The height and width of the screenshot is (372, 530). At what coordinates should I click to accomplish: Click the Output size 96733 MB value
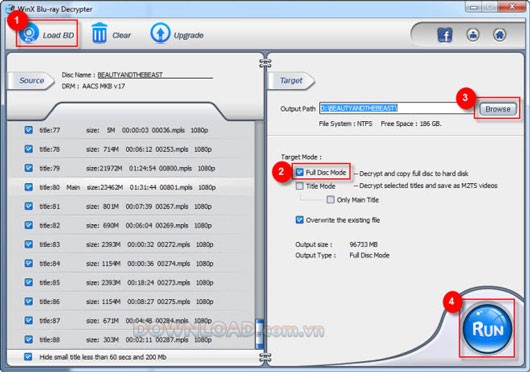click(364, 244)
